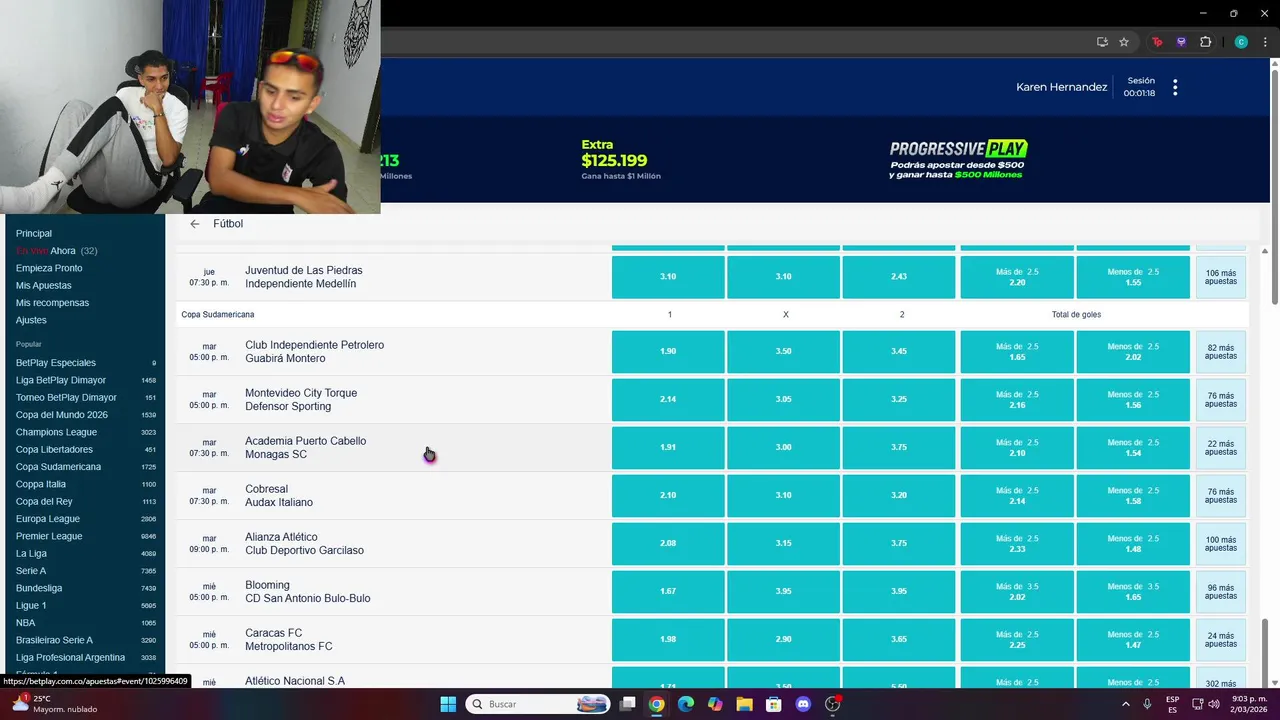Go back using the Fútbol back arrow
Image resolution: width=1280 pixels, height=720 pixels.
point(194,224)
